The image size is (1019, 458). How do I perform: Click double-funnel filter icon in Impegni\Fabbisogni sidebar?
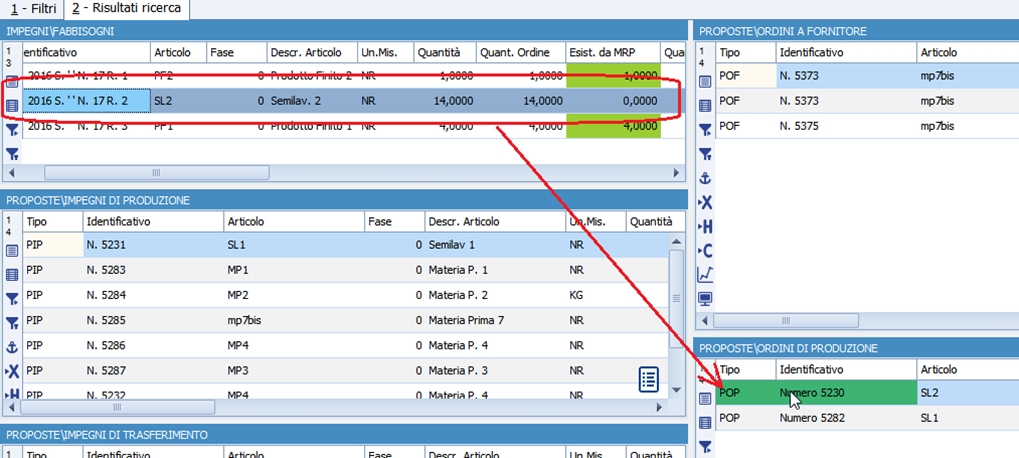pyautogui.click(x=12, y=154)
